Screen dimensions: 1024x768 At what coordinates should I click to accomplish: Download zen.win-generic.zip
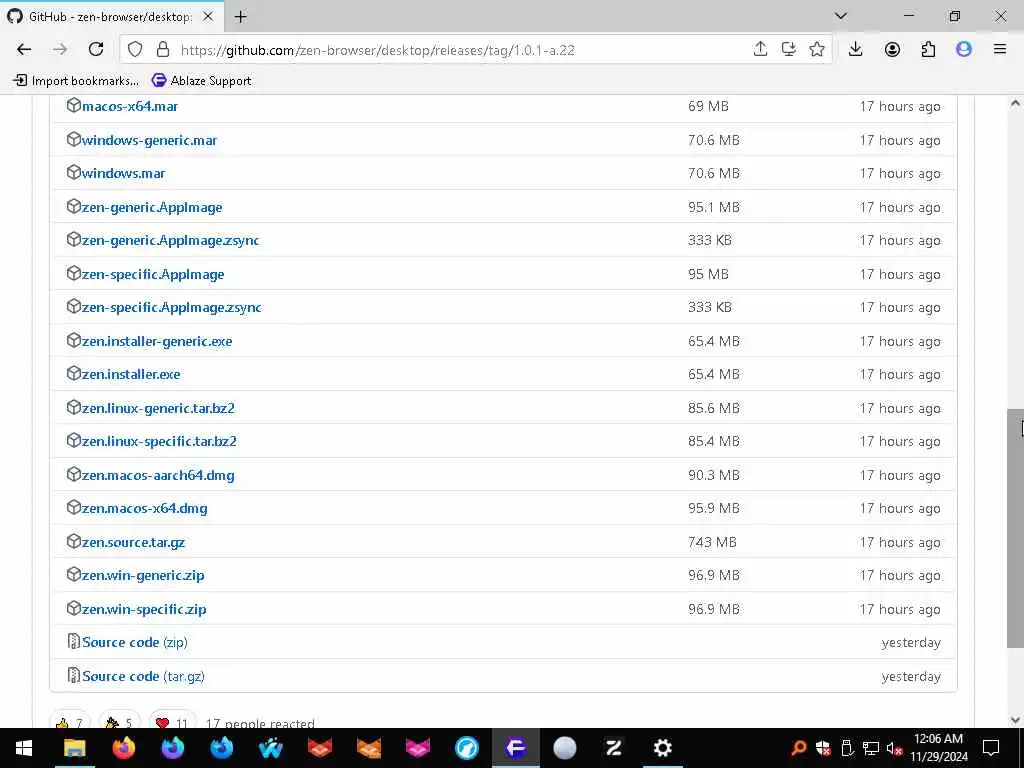pyautogui.click(x=143, y=576)
